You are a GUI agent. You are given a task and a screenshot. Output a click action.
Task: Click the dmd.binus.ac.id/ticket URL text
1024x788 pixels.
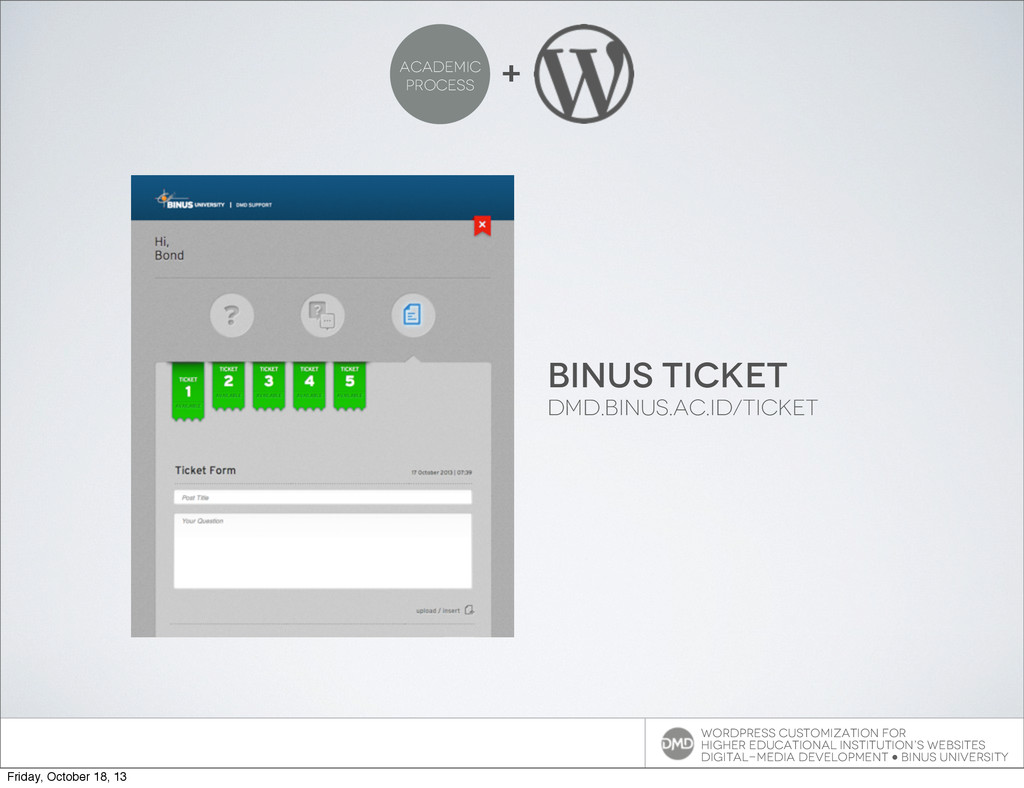682,408
